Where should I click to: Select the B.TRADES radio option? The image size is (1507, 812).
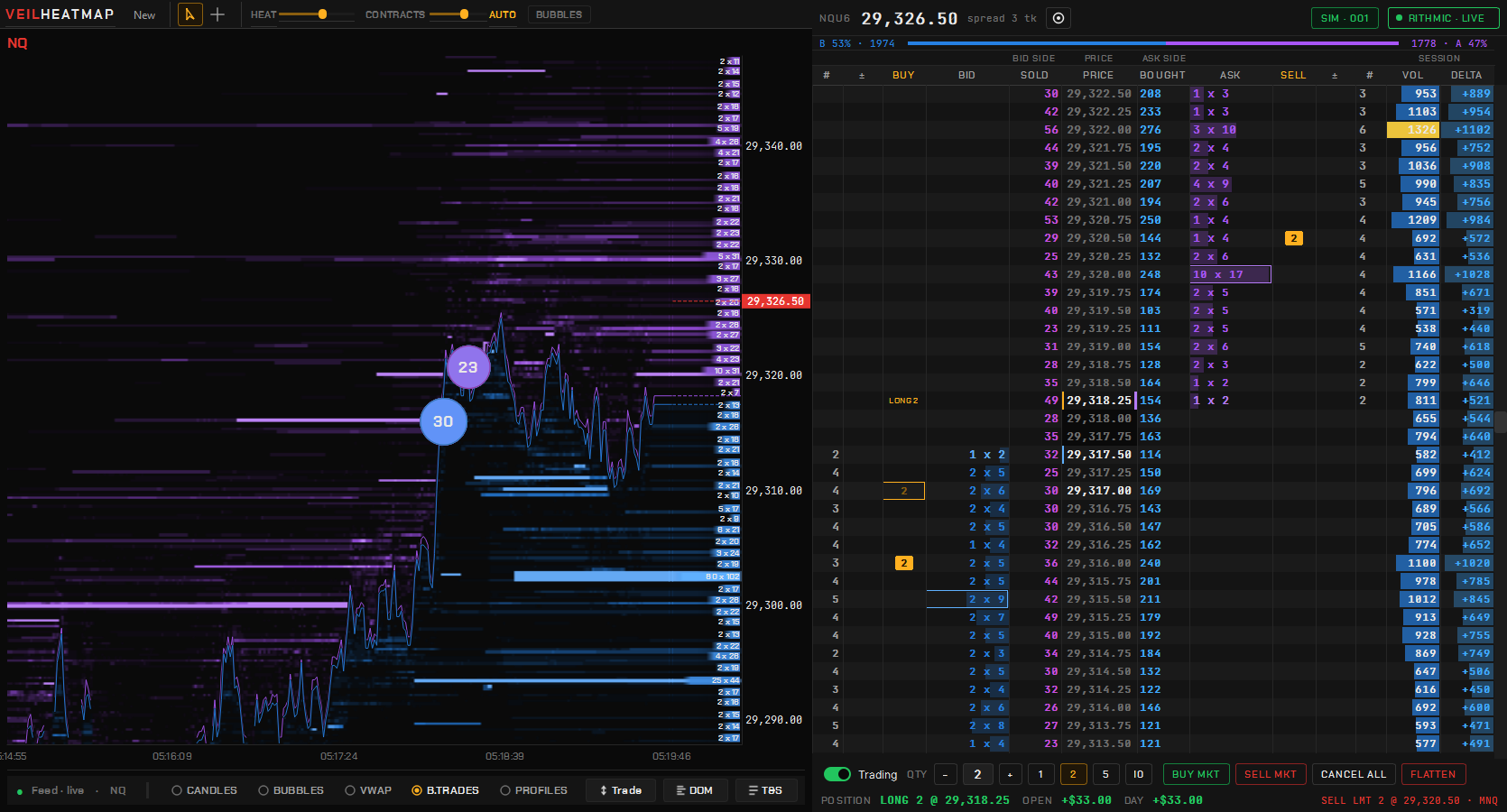445,790
